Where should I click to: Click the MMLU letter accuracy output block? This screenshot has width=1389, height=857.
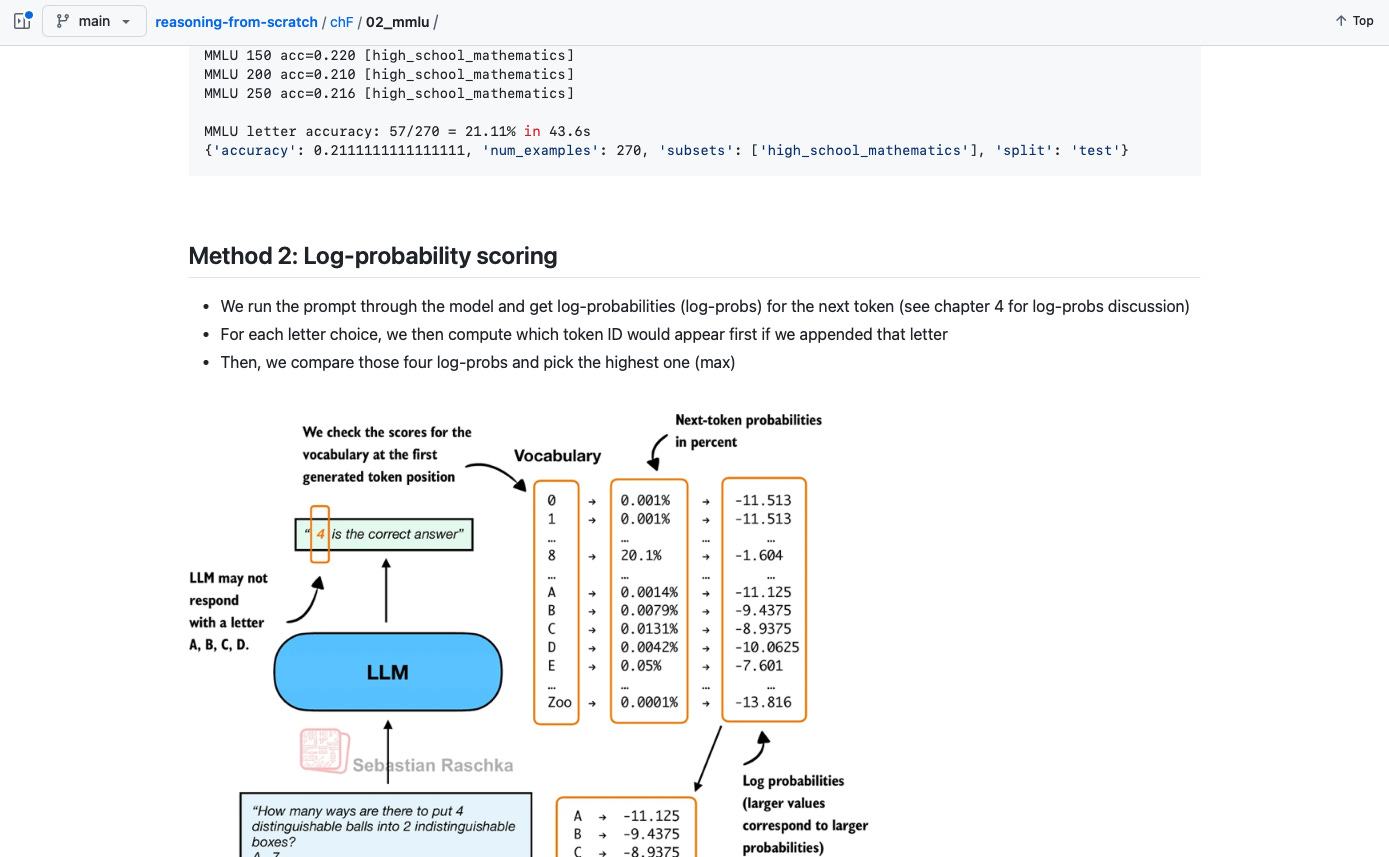[x=396, y=131]
